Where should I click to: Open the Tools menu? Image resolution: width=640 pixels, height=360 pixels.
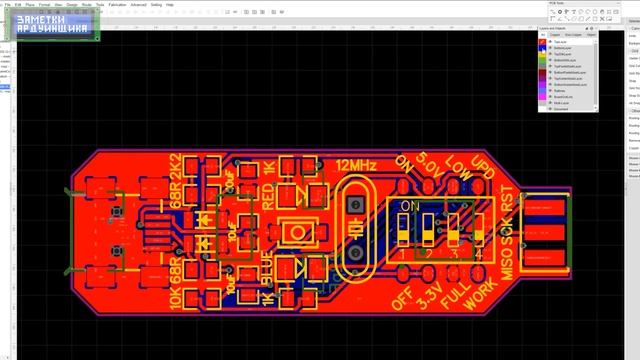100,5
